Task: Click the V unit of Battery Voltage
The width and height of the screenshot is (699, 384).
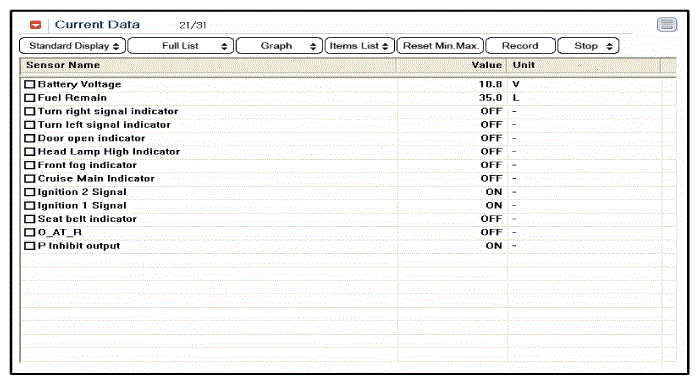Action: (x=516, y=84)
